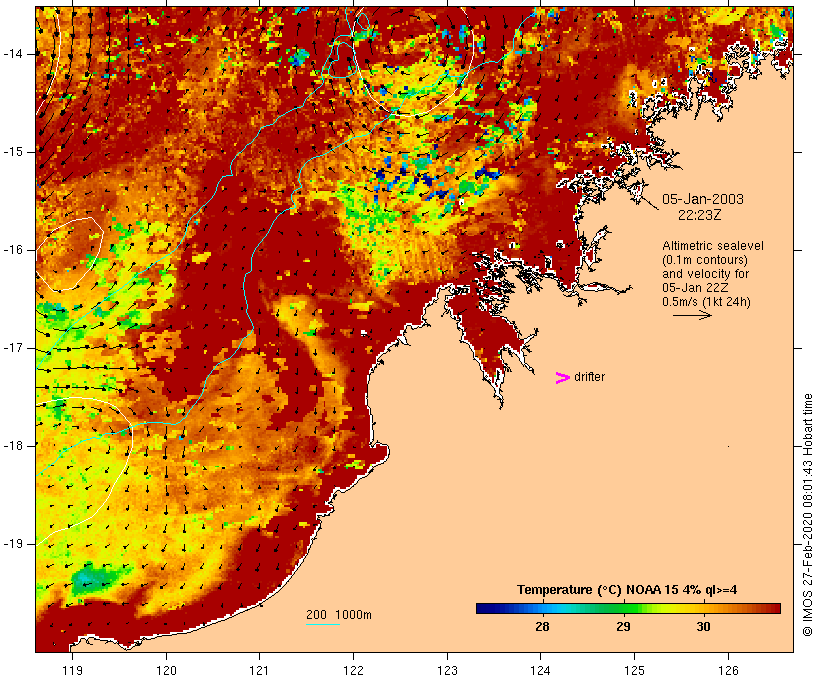
Task: Click the '0.5m/s (1kt 24h)' scale text
Action: pyautogui.click(x=706, y=302)
